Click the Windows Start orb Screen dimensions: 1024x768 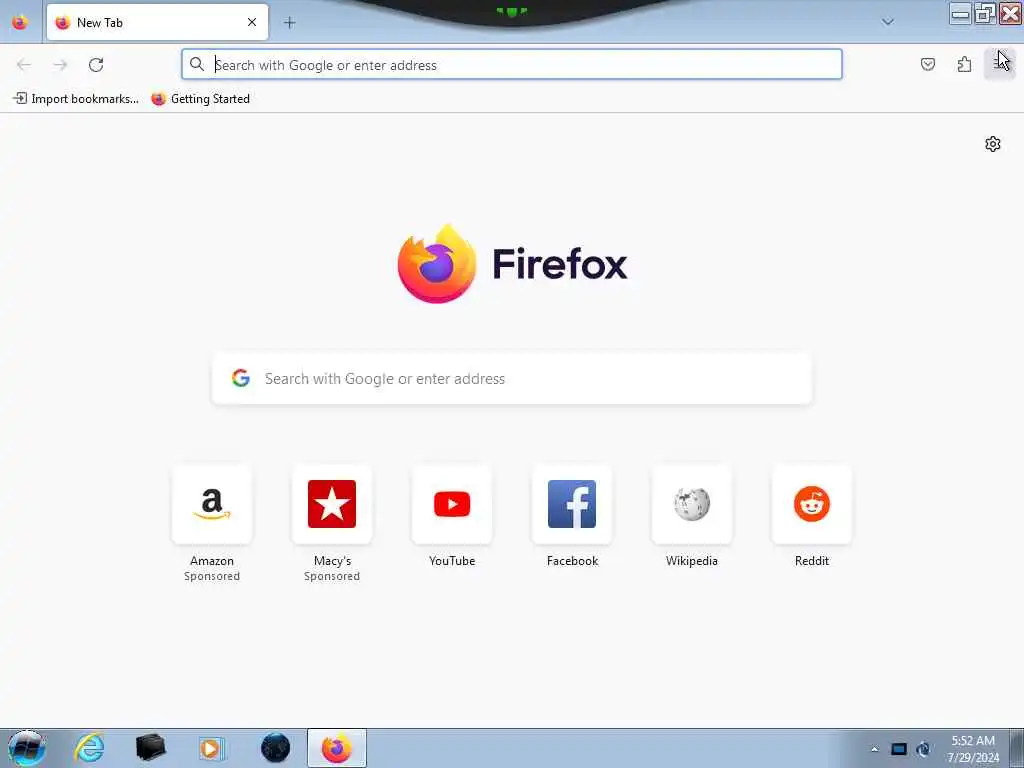click(26, 748)
